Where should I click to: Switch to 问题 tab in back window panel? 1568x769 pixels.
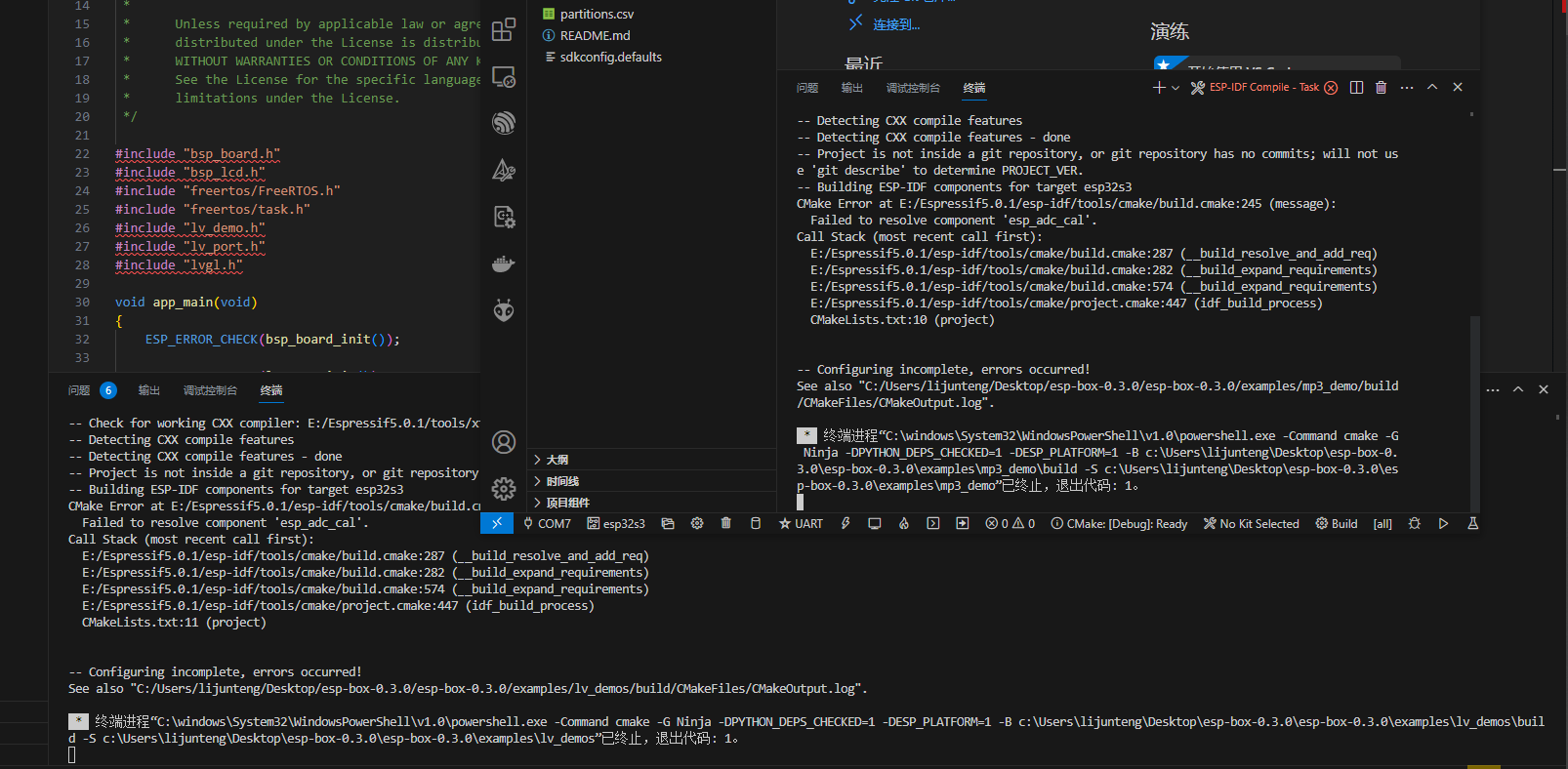(x=79, y=390)
